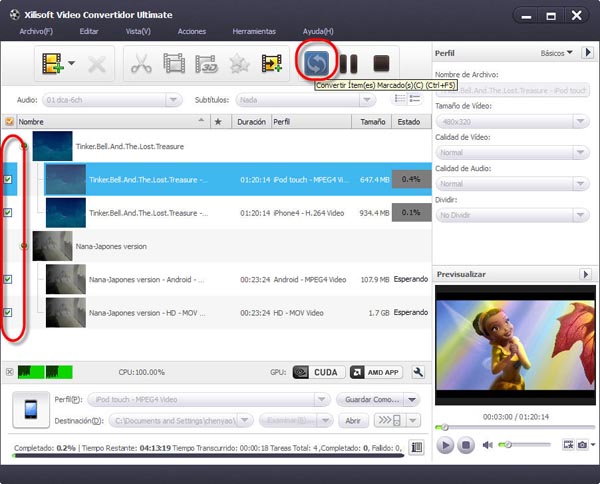Uncheck the iPhone4 H.264 Video item checkbox
This screenshot has width=600, height=484.
point(9,213)
